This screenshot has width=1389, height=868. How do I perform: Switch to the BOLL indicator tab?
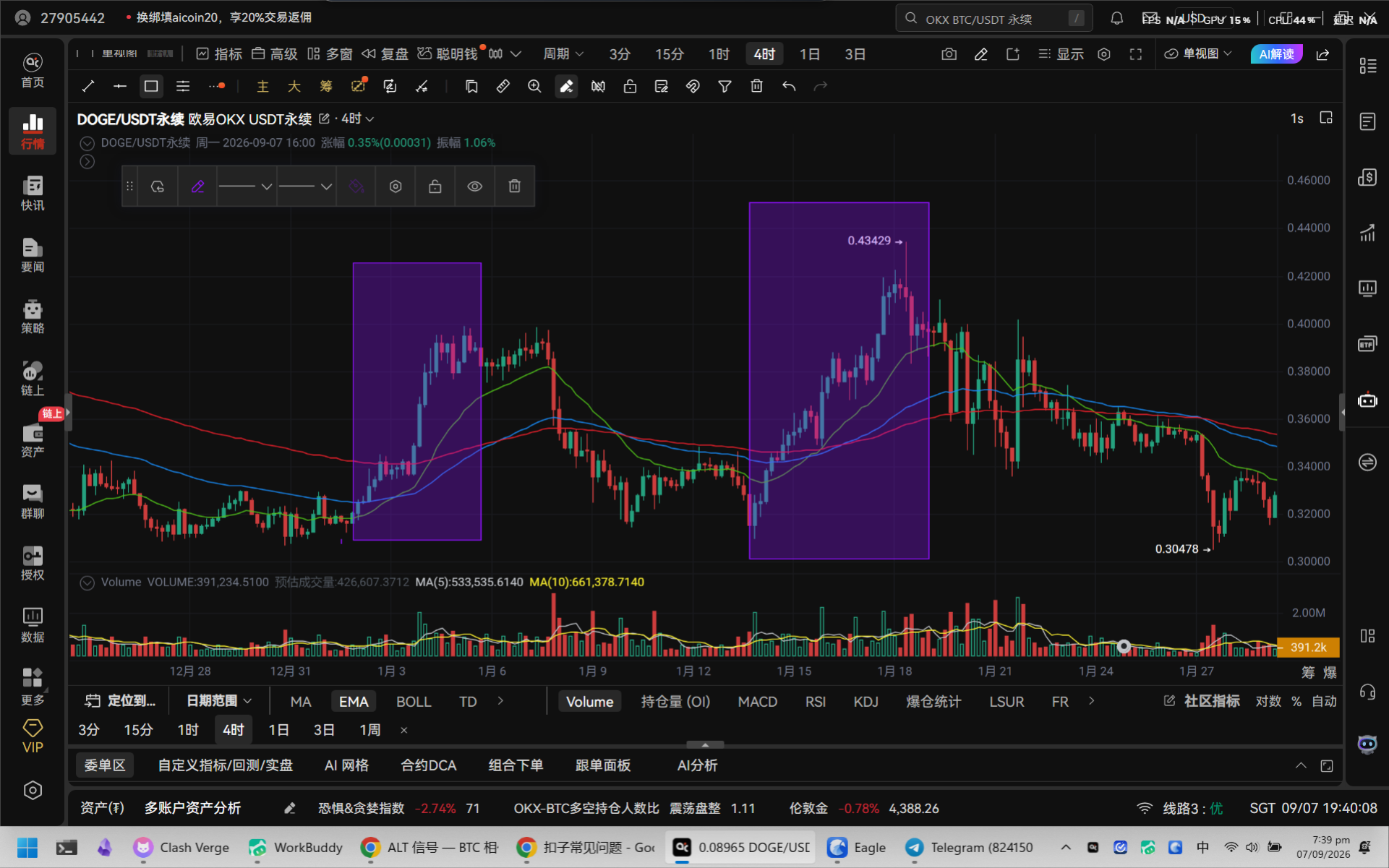[x=414, y=702]
